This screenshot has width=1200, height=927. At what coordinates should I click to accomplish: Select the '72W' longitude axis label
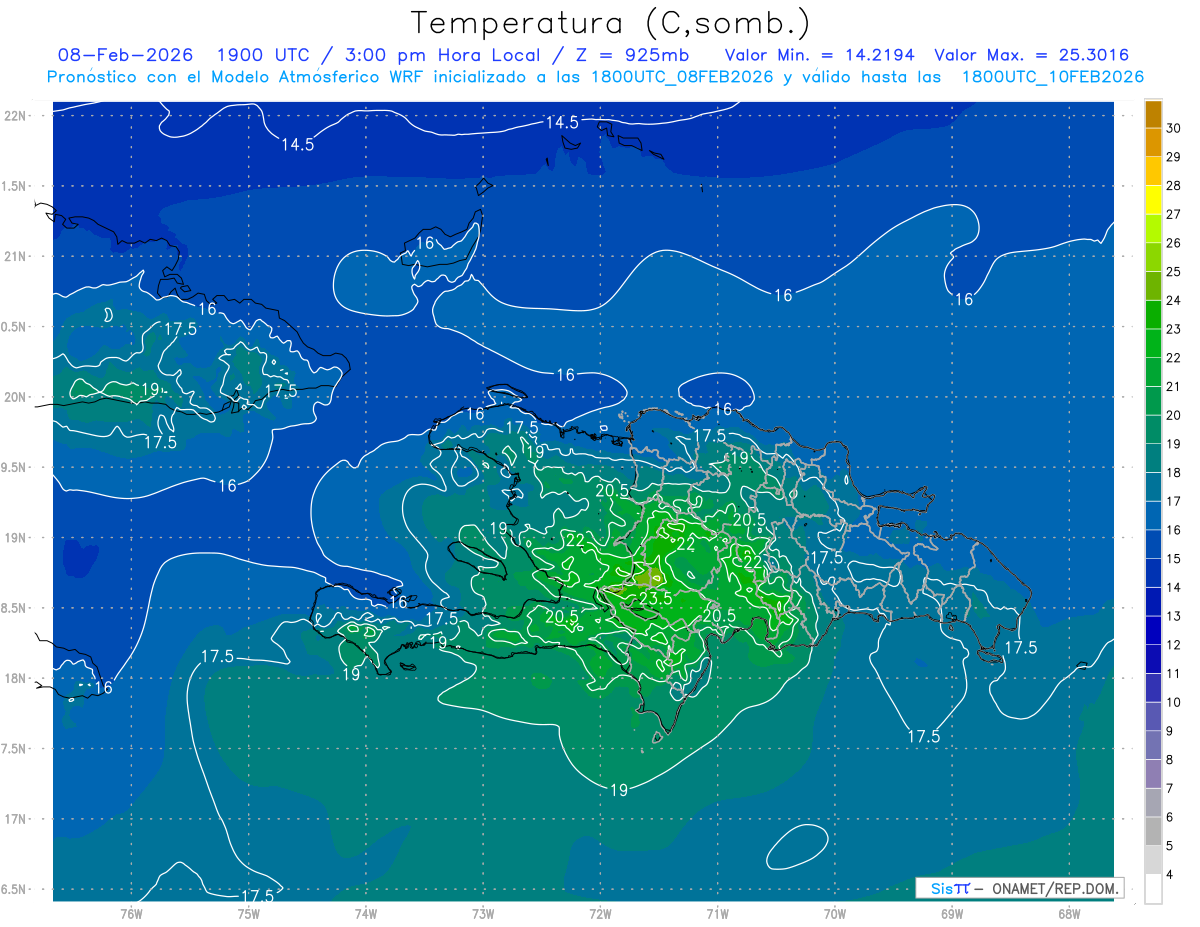pyautogui.click(x=600, y=914)
